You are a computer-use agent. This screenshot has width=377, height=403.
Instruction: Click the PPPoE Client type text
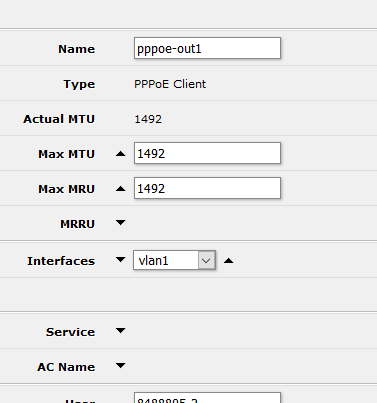coord(170,84)
